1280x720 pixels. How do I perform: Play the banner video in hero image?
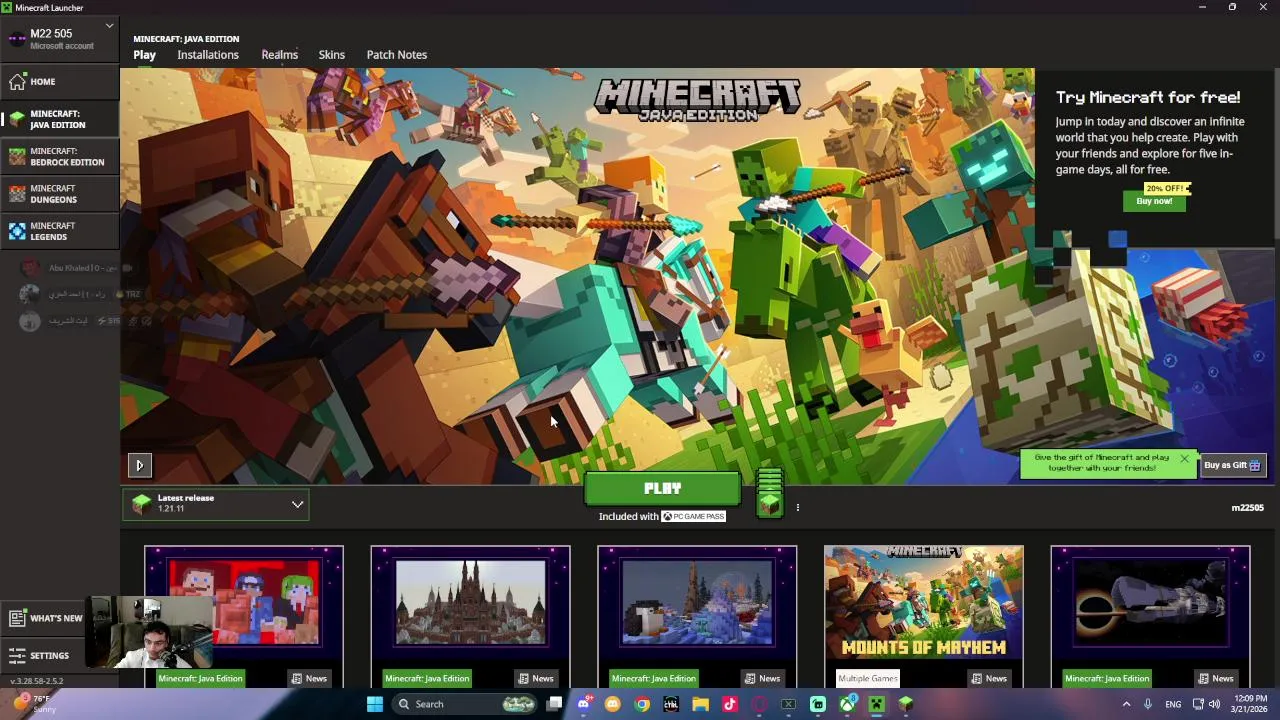[x=139, y=465]
